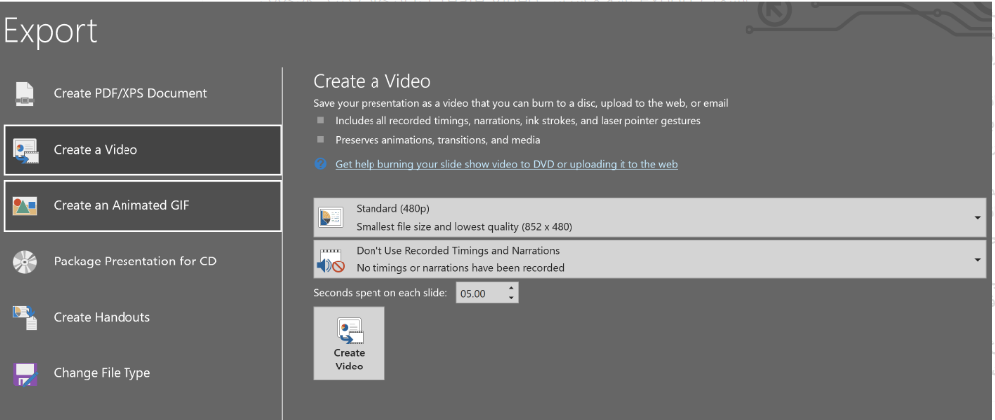The image size is (995, 420).
Task: Click the muted speaker timings icon
Action: click(330, 259)
